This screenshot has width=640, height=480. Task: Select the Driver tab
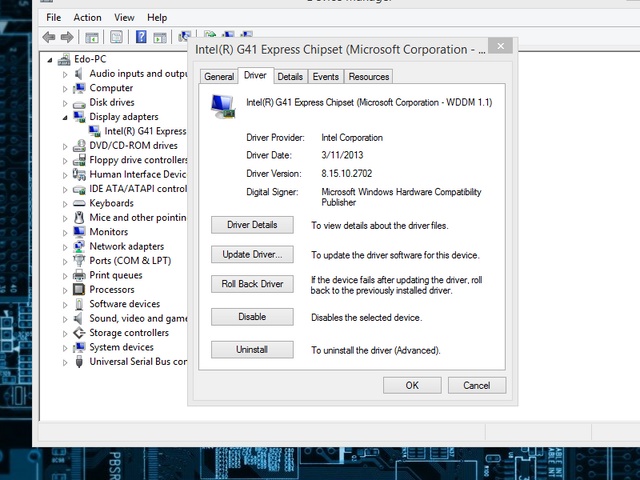[255, 76]
